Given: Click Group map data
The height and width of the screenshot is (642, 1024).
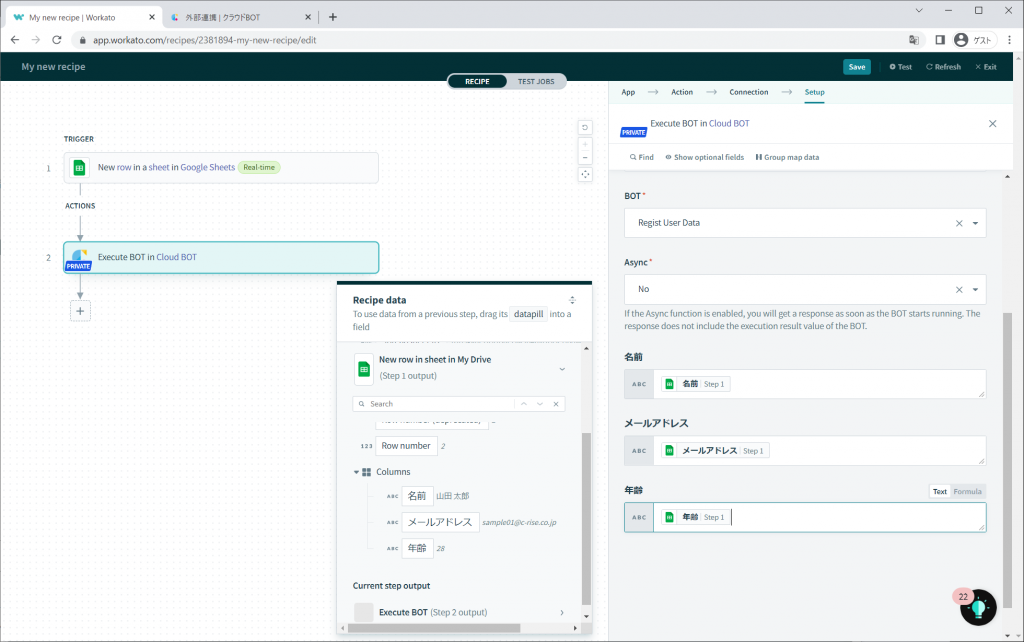Looking at the screenshot, I should tap(787, 157).
